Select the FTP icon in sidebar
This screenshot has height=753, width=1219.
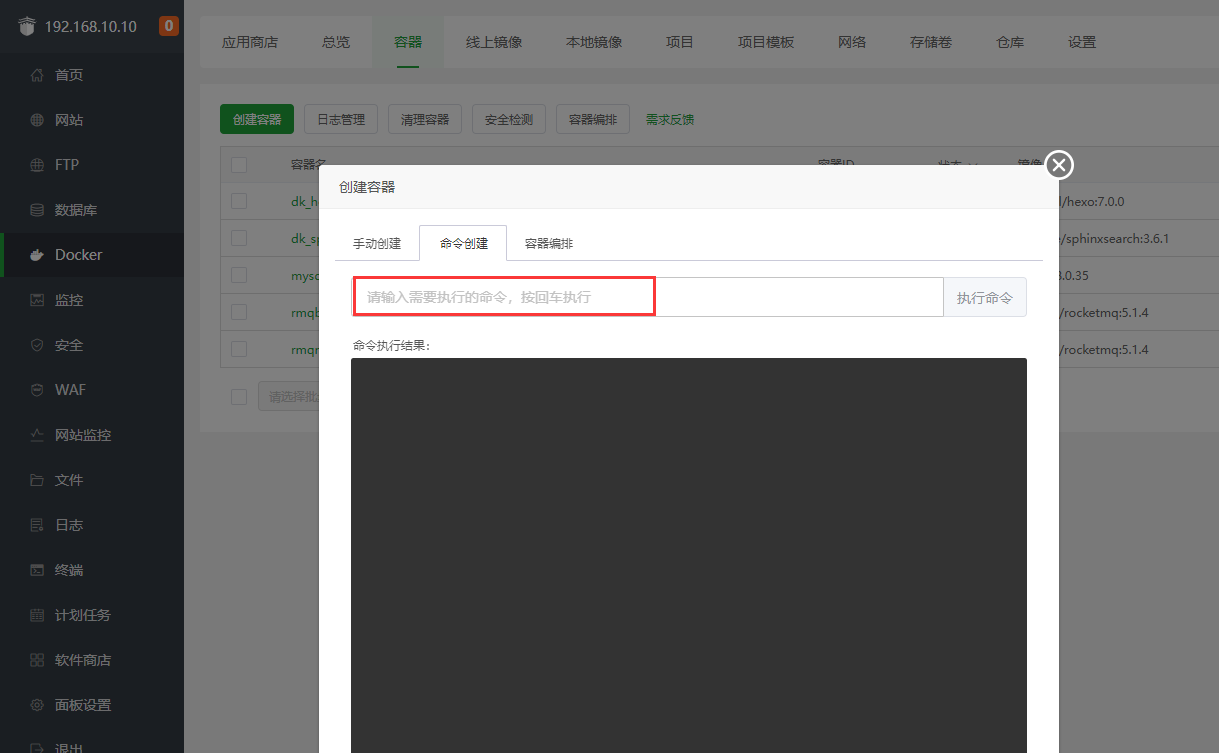tap(37, 165)
